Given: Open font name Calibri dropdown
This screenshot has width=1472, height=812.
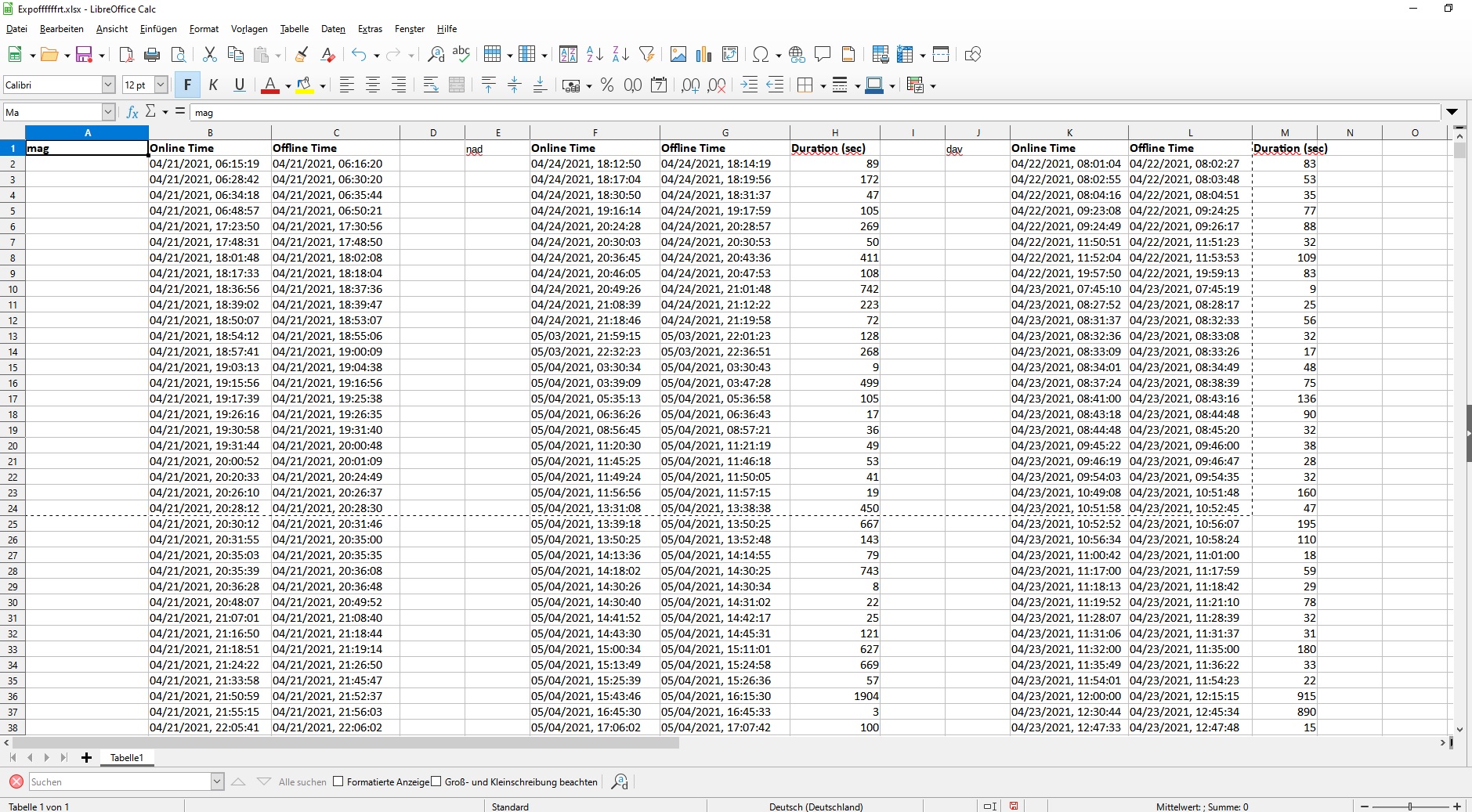Looking at the screenshot, I should [x=109, y=85].
